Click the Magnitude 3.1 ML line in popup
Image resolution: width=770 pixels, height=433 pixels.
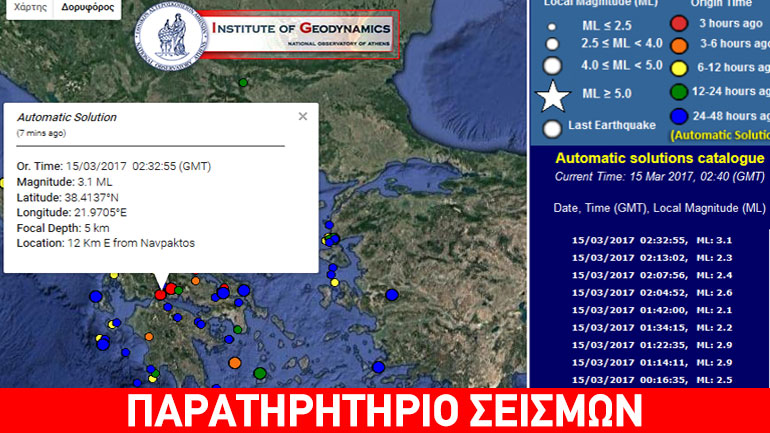[x=64, y=182]
